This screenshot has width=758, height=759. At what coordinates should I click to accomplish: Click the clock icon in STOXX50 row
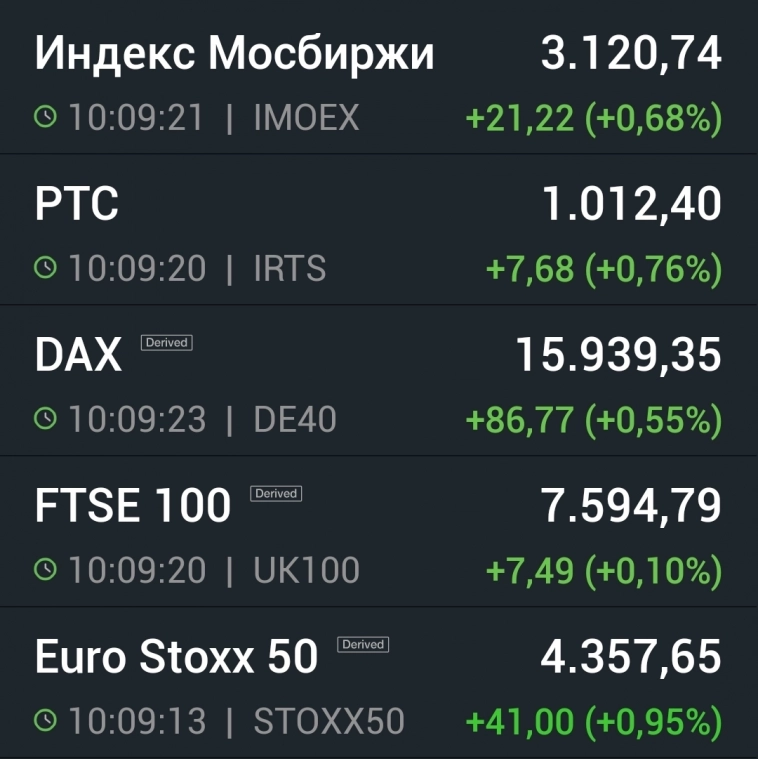pyautogui.click(x=45, y=720)
